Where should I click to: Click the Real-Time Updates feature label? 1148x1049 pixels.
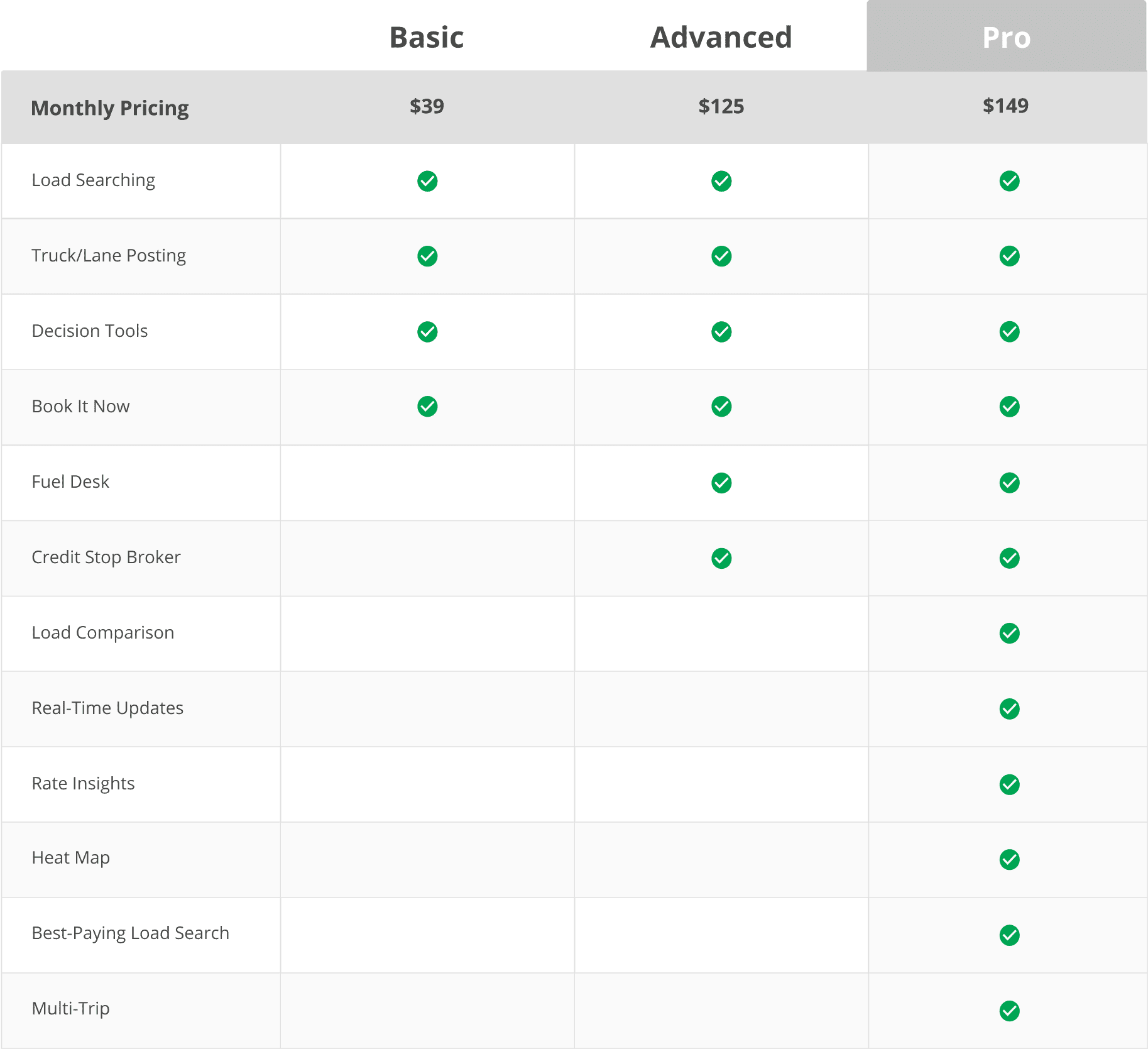pos(107,708)
